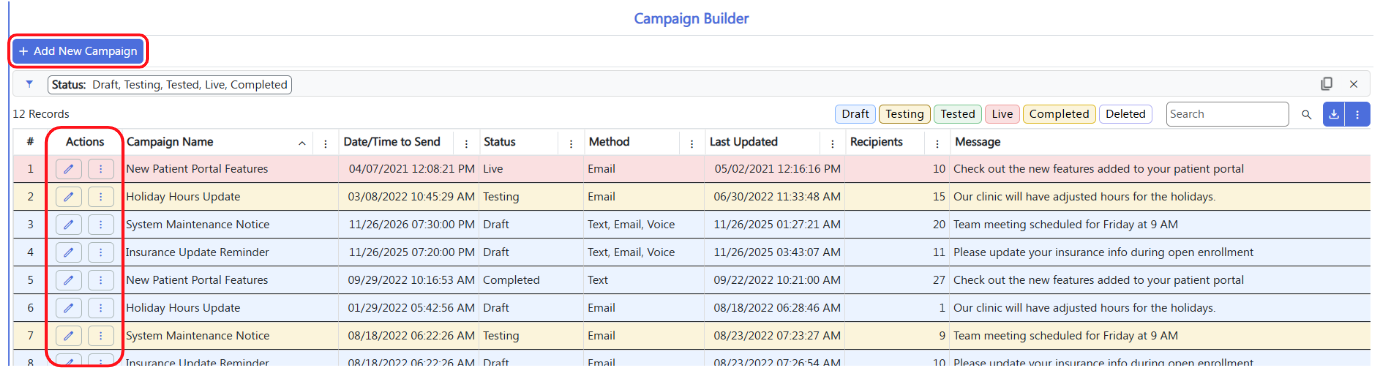Sort by Recipients column header
The image size is (1377, 378).
(876, 142)
